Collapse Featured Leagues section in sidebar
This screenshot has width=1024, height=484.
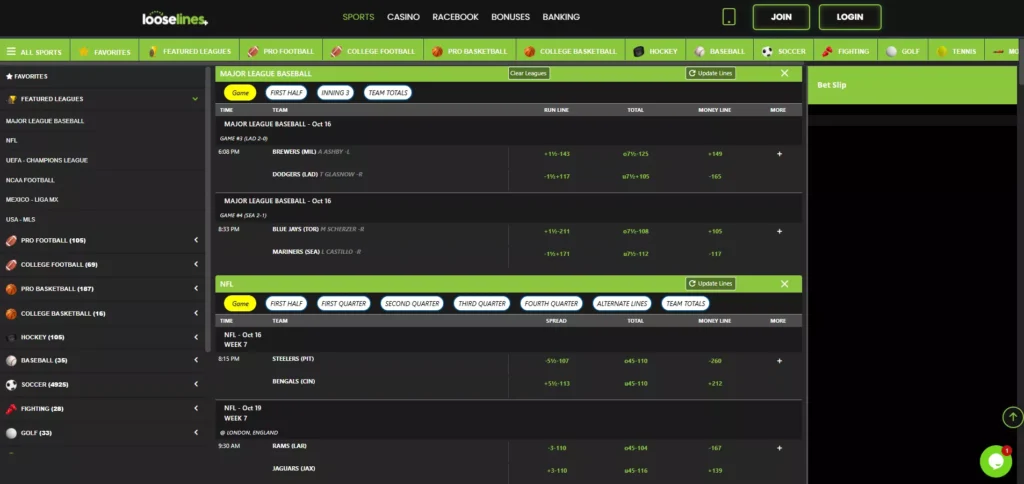pos(195,99)
